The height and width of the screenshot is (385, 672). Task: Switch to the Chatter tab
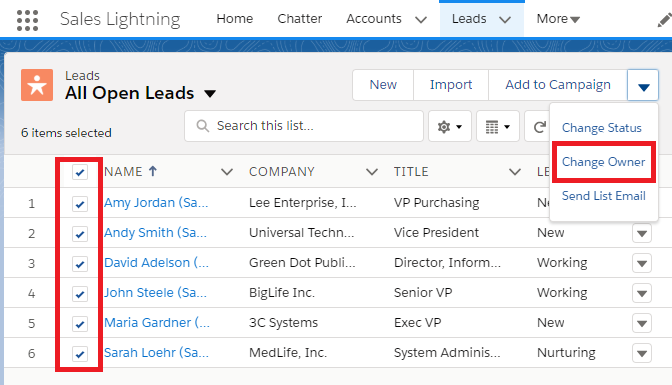[300, 19]
